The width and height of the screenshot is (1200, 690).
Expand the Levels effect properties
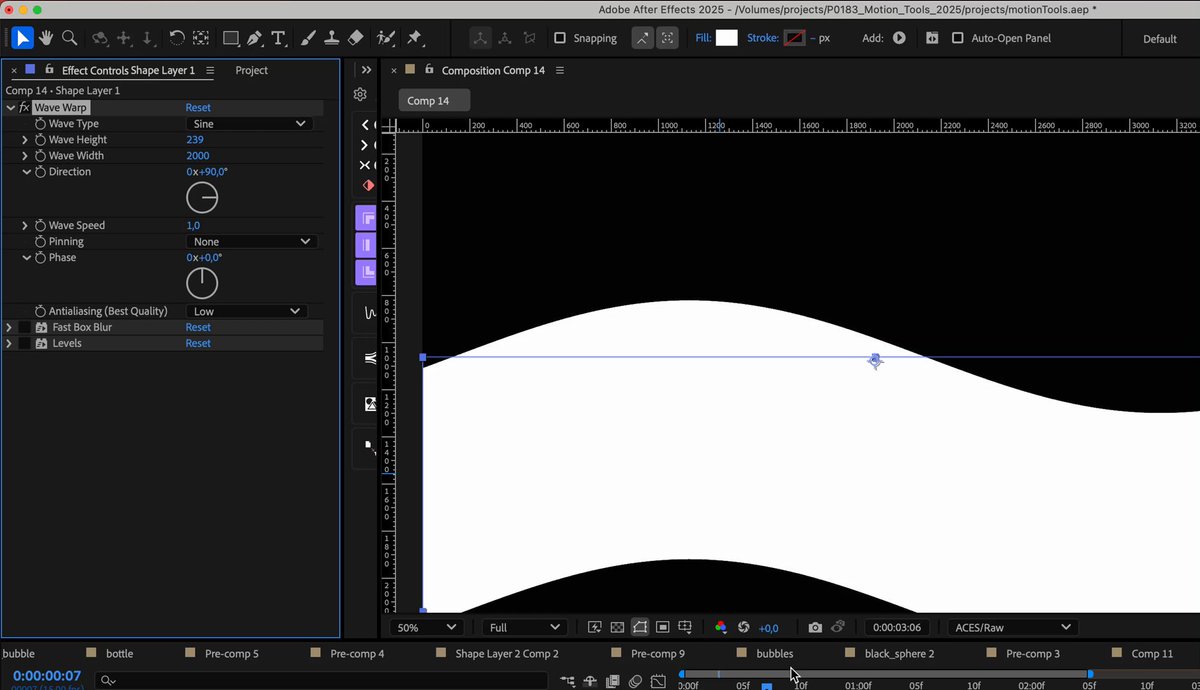[9, 343]
